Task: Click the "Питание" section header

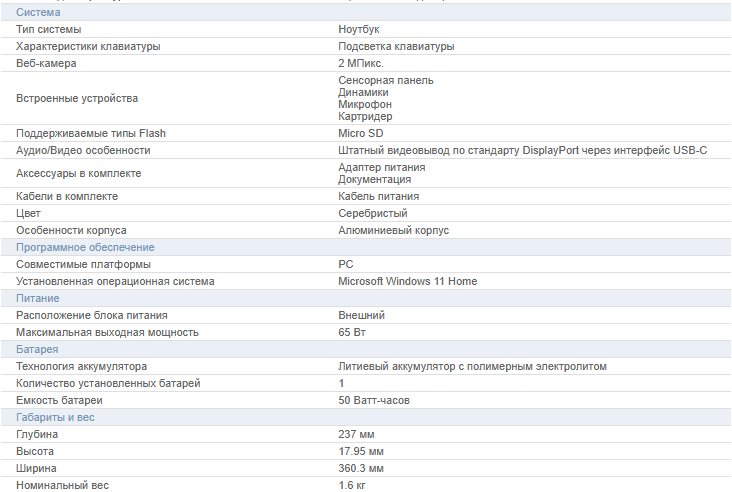Action: coord(38,298)
